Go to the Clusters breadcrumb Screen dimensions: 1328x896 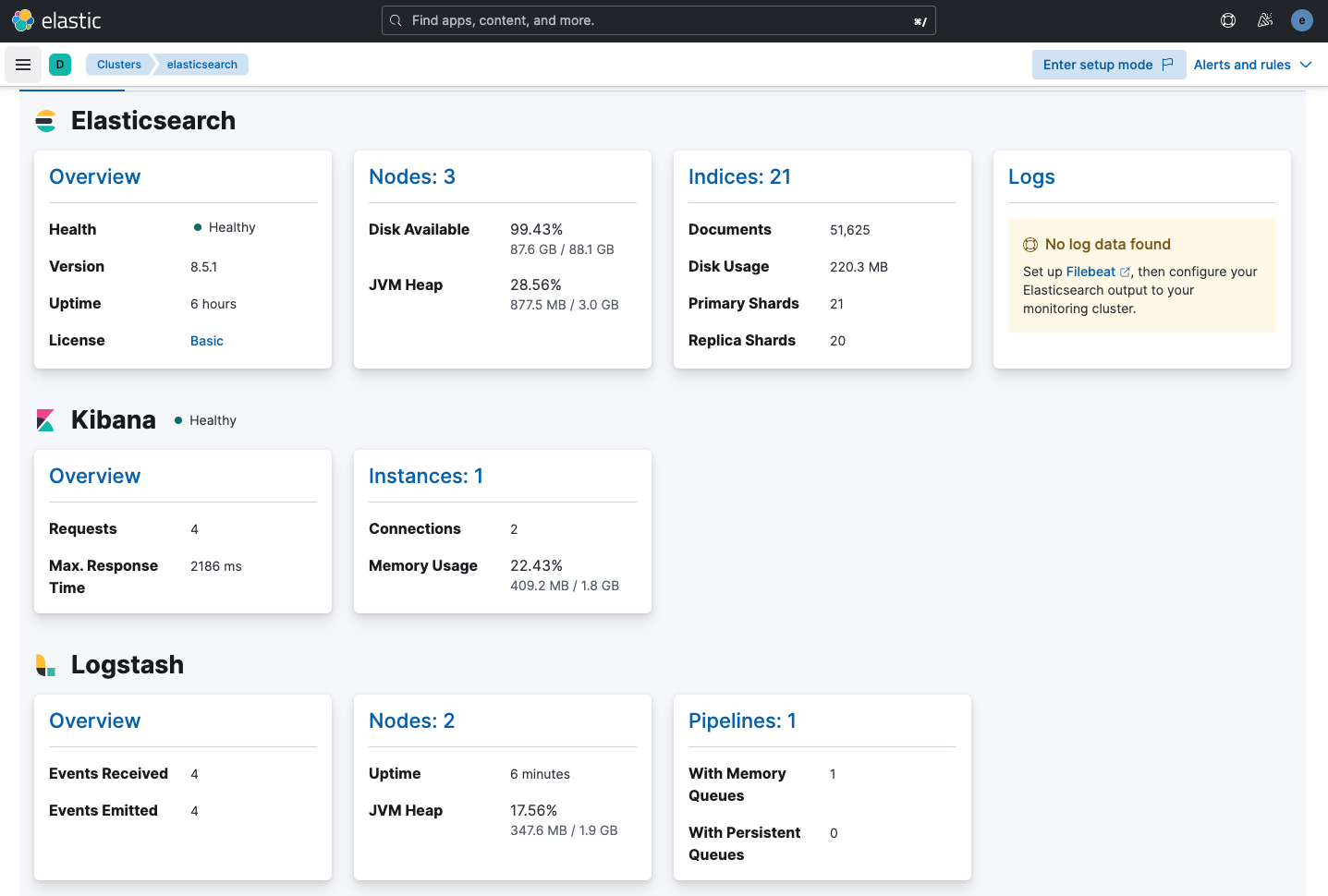(119, 65)
